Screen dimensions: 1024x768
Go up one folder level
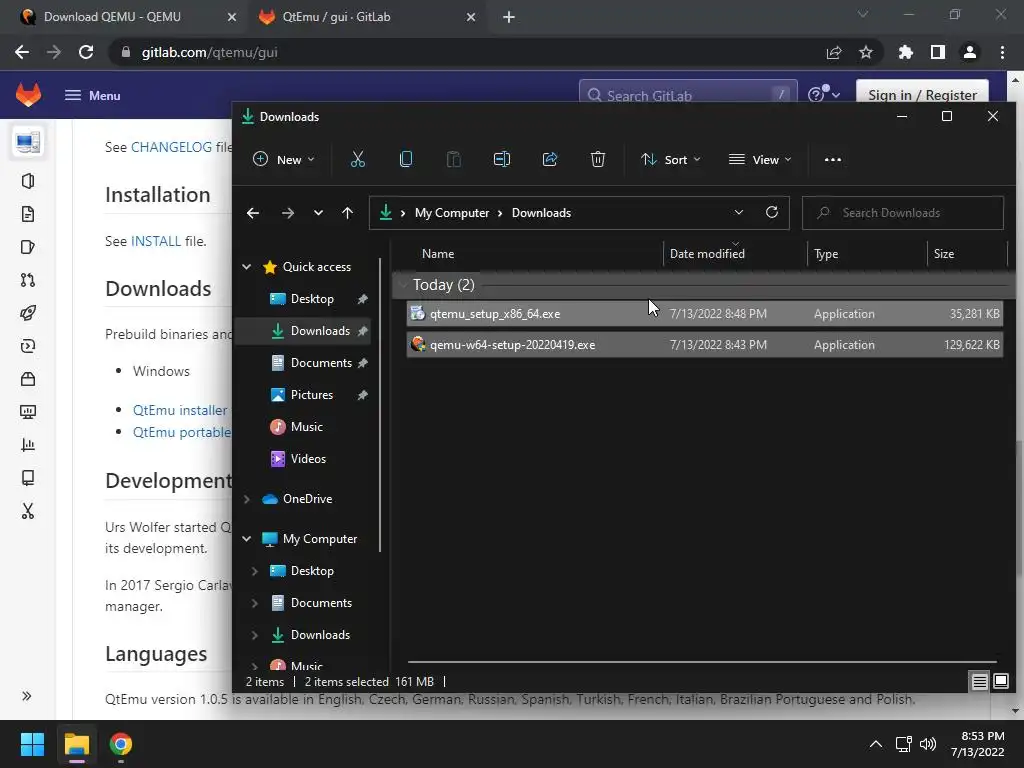click(347, 213)
